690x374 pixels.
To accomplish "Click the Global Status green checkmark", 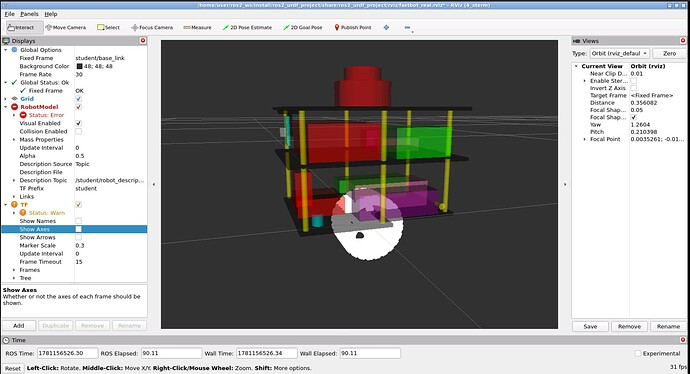I will pos(15,82).
